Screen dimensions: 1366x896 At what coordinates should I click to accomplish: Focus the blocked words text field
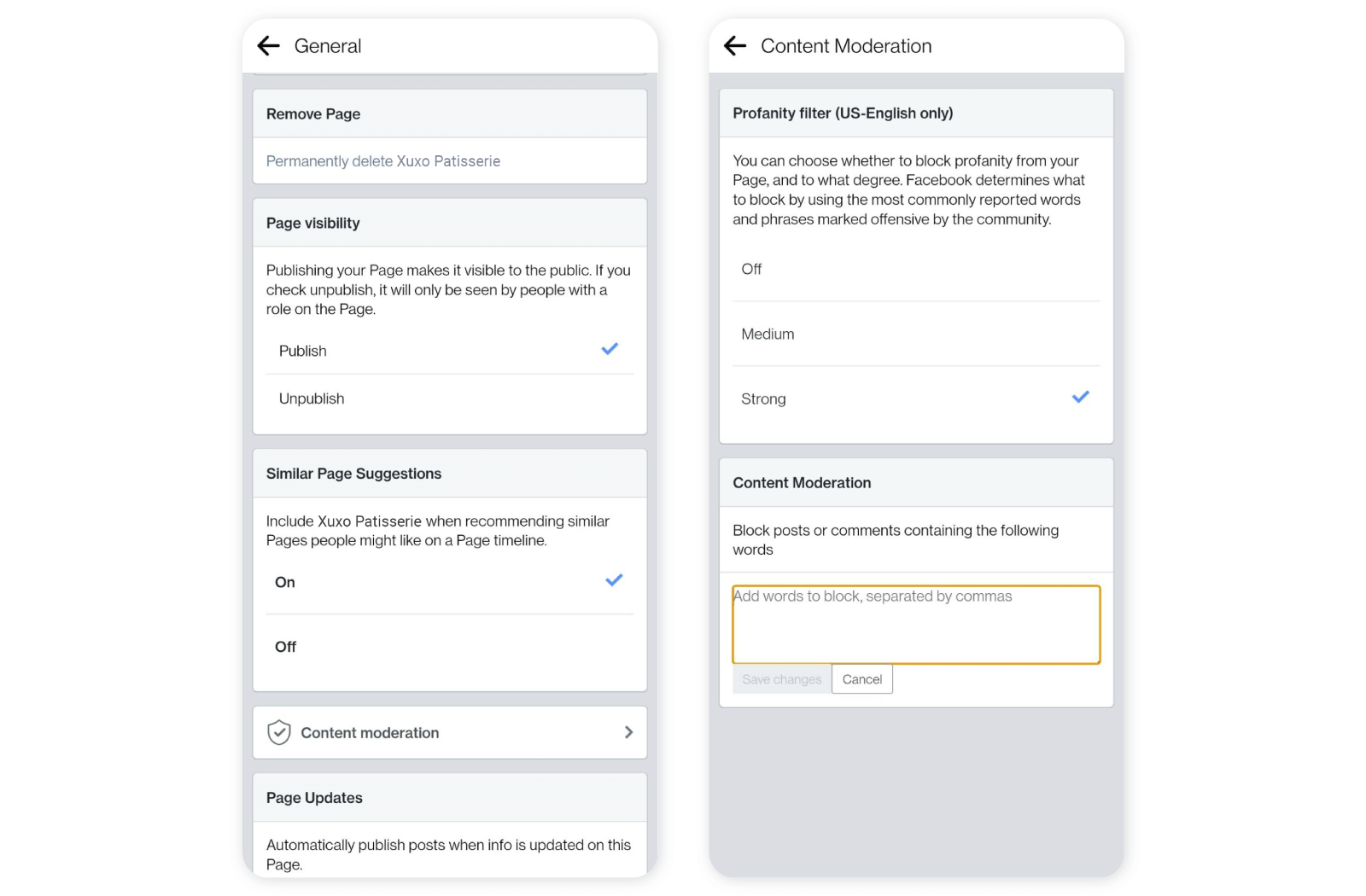click(916, 625)
